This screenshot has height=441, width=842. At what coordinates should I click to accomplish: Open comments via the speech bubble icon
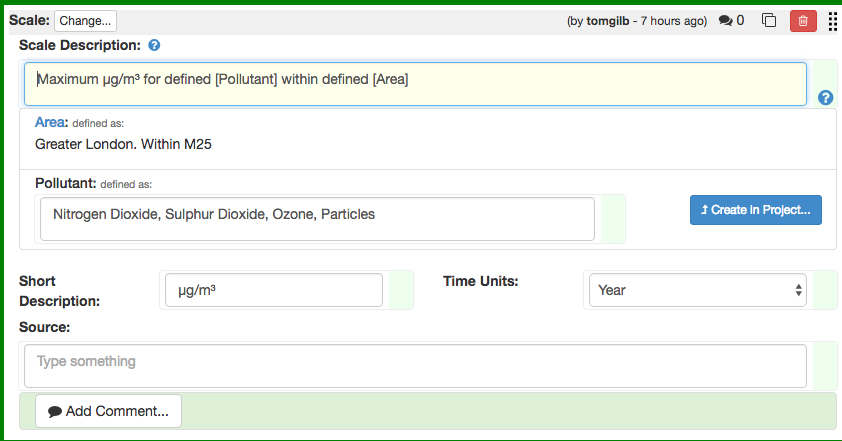coord(725,20)
